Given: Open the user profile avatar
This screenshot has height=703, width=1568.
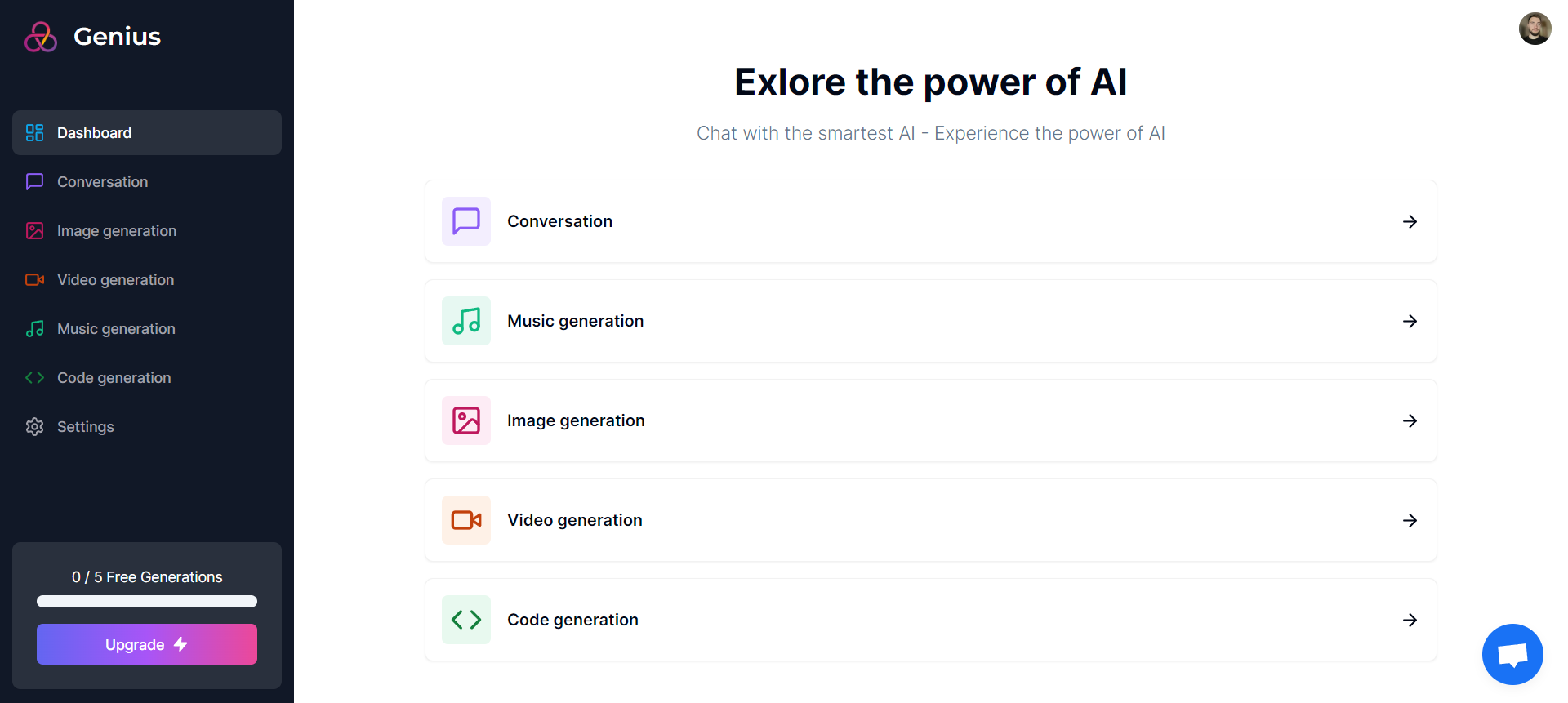Looking at the screenshot, I should (x=1535, y=29).
